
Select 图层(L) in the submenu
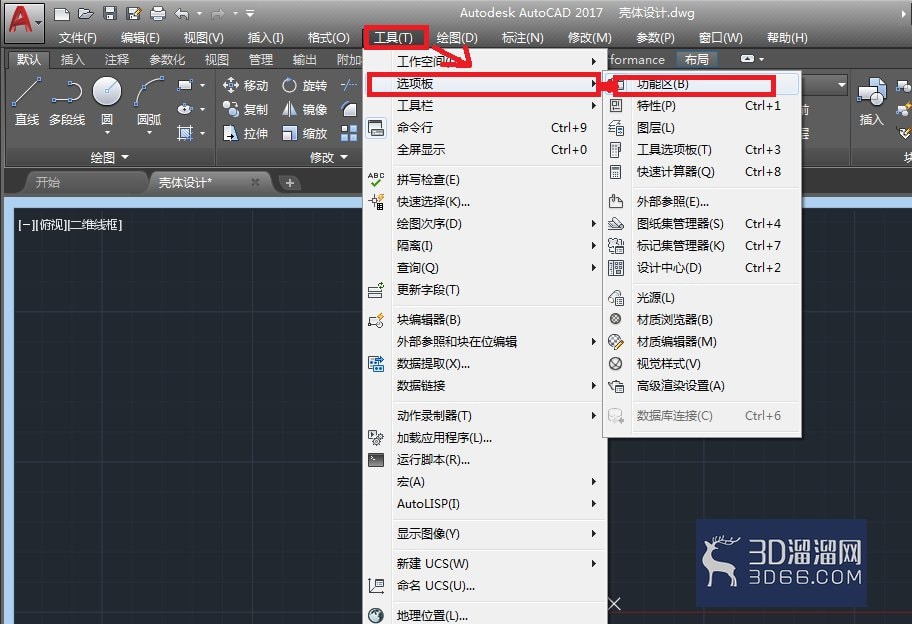coord(702,128)
